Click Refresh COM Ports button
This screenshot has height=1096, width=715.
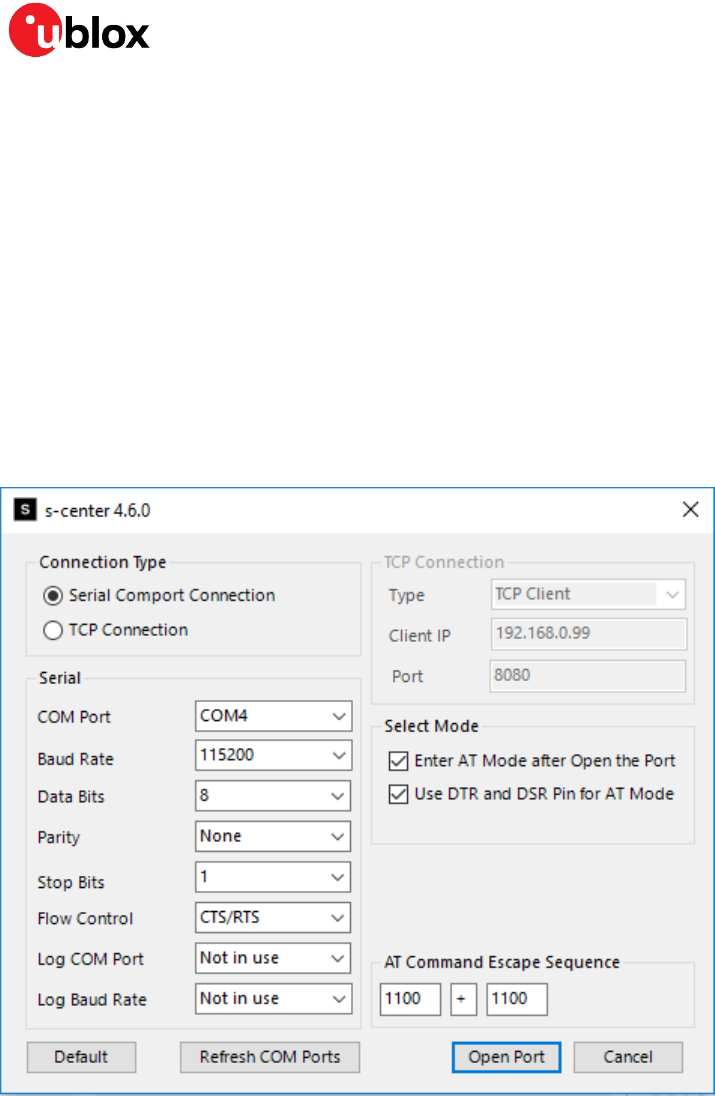point(270,1057)
